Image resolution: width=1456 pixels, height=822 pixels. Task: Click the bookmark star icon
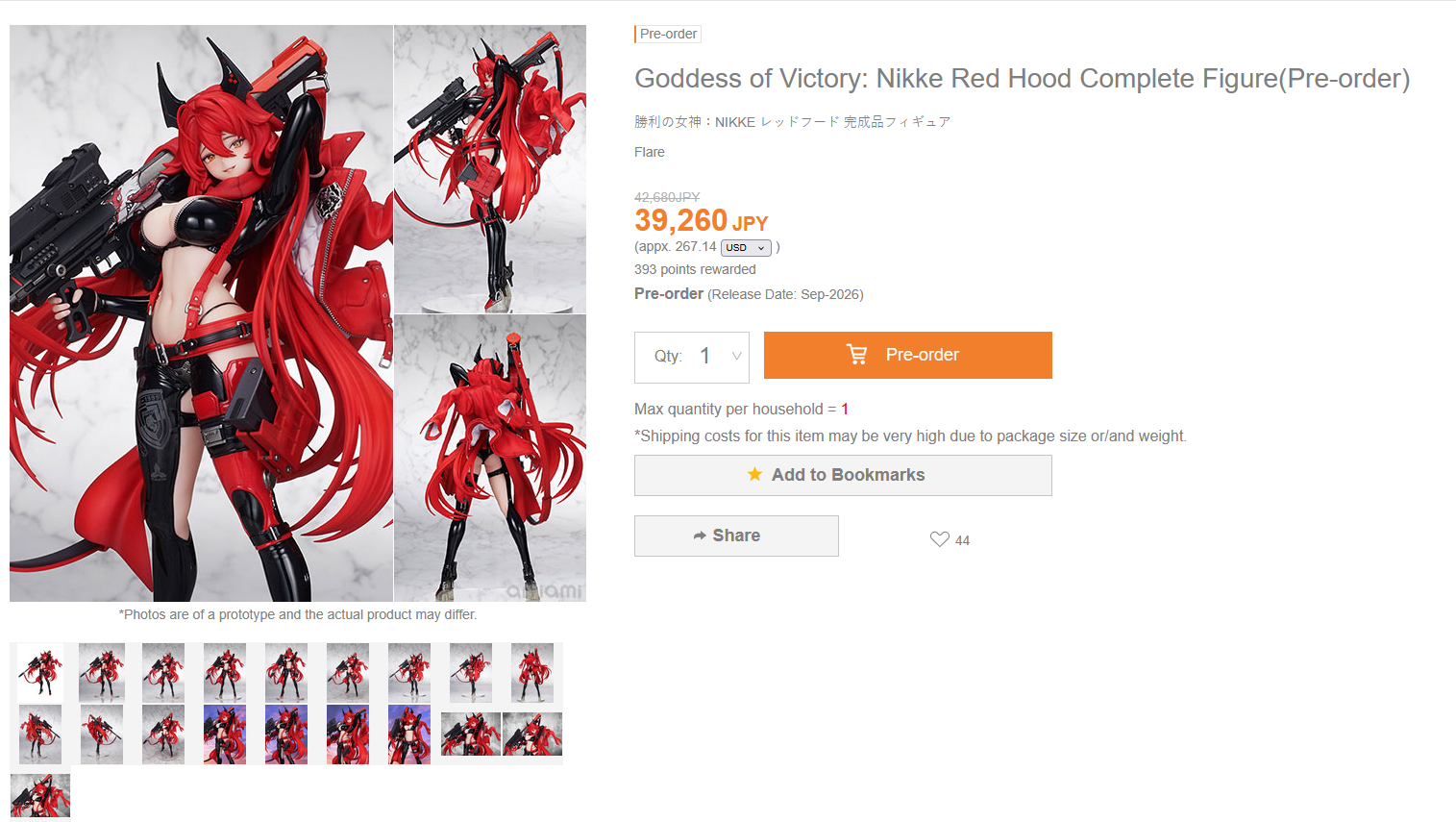point(755,474)
